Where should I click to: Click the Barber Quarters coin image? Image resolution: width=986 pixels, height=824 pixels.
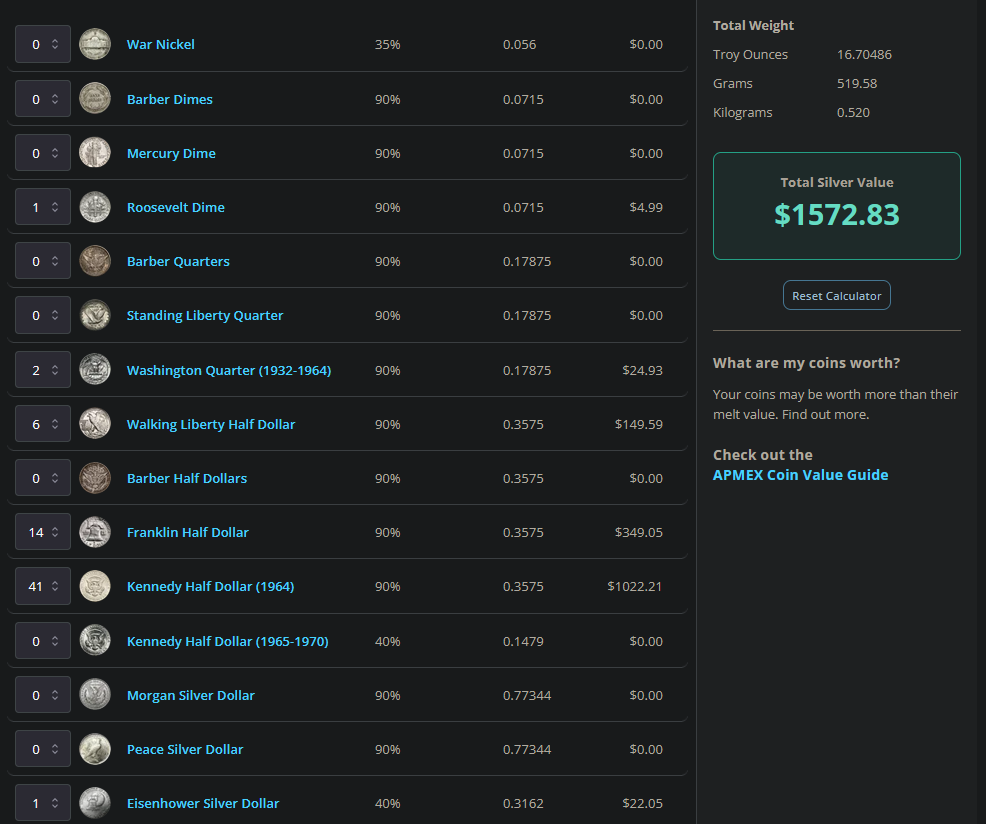click(x=95, y=261)
